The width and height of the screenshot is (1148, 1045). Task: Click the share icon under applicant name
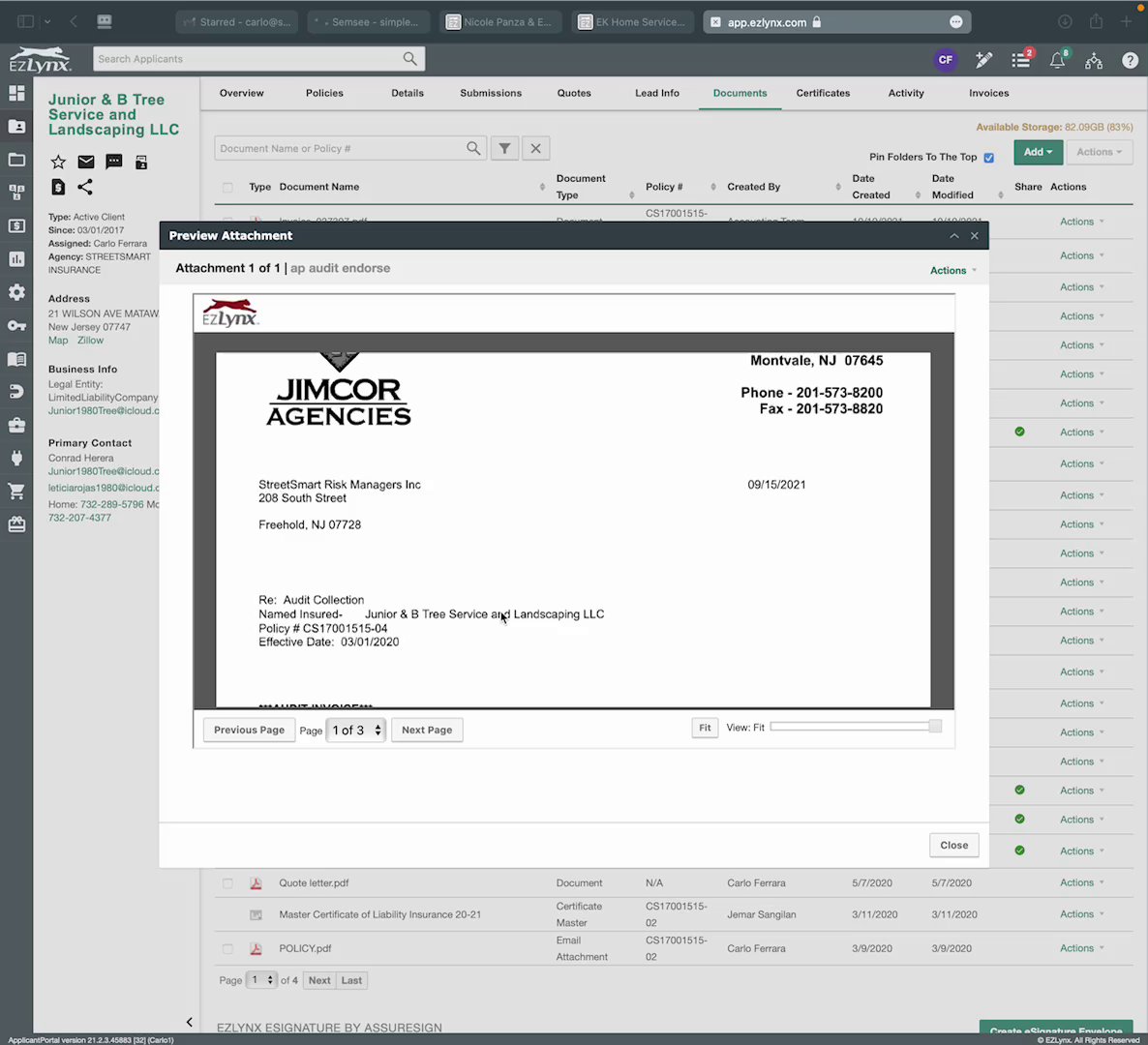(x=85, y=188)
